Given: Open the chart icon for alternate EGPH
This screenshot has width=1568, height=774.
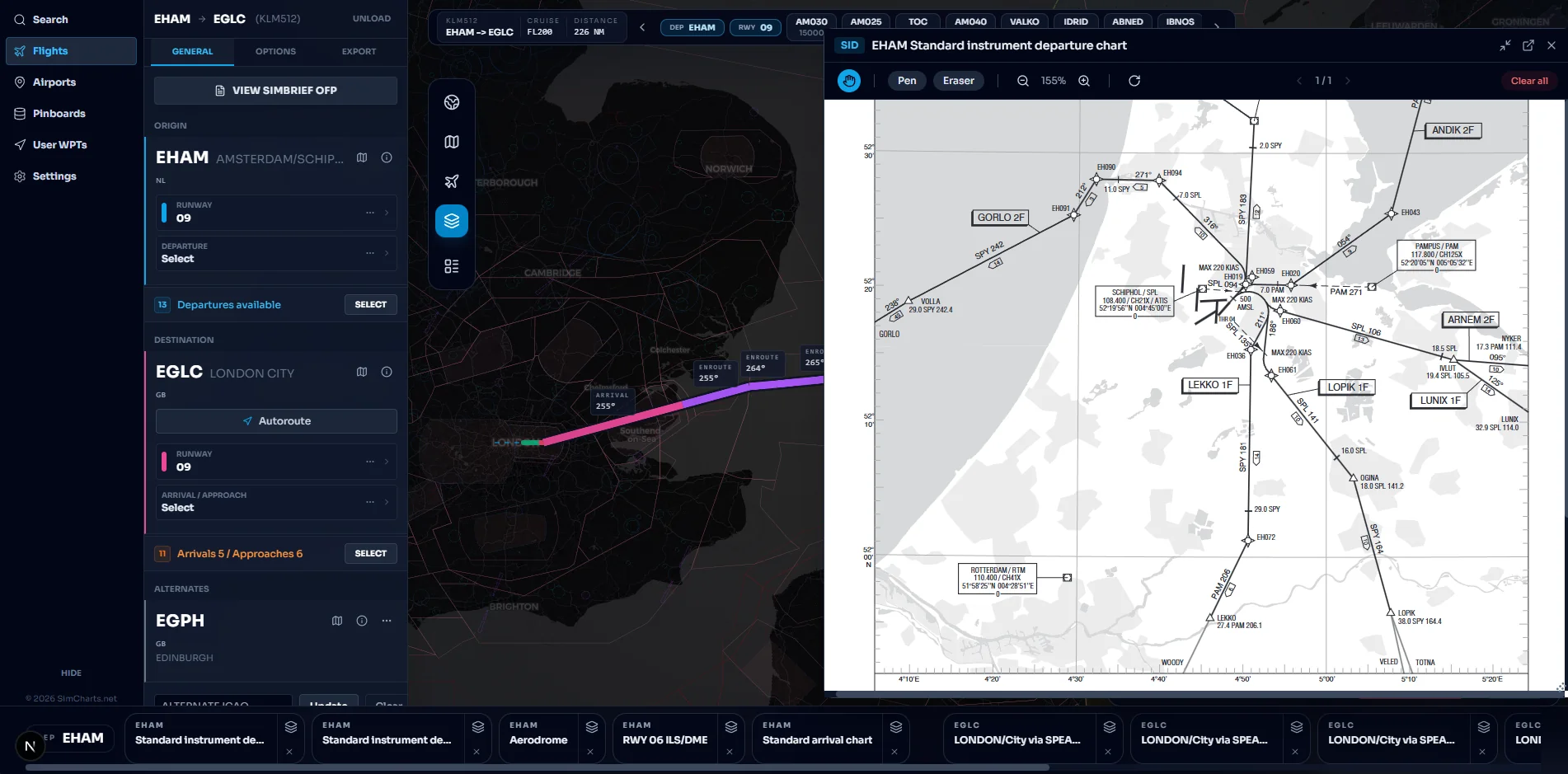Looking at the screenshot, I should [x=337, y=621].
